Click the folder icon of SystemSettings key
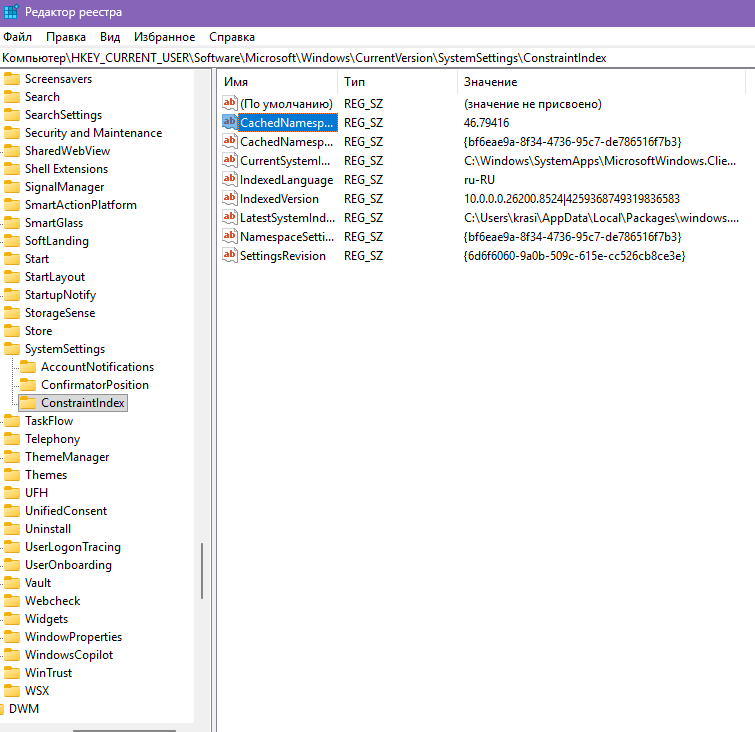The width and height of the screenshot is (755, 732). click(x=12, y=349)
